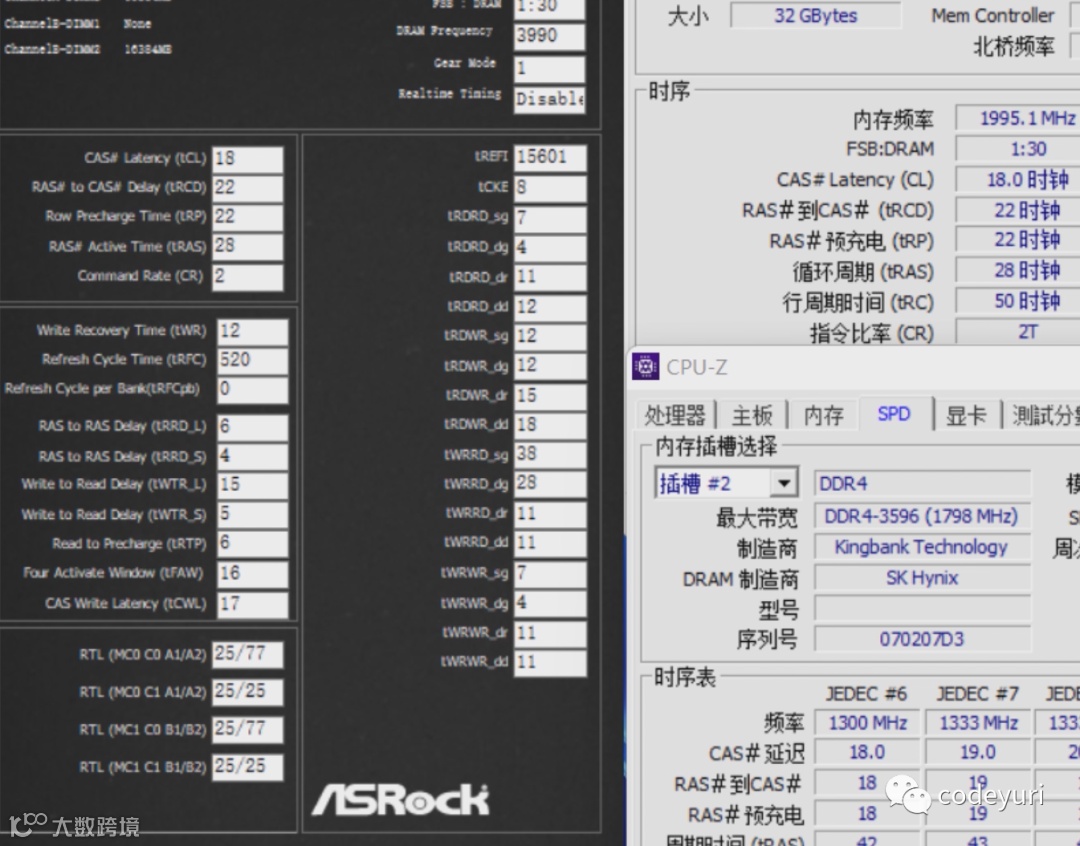Image resolution: width=1080 pixels, height=846 pixels.
Task: Click the JEDEC #7 1333 MHz frequency cell
Action: [x=978, y=723]
